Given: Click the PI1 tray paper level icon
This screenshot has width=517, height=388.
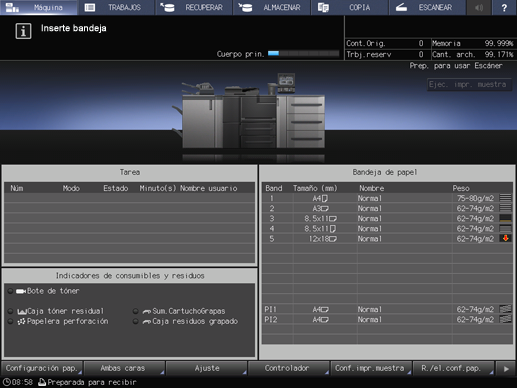Looking at the screenshot, I should [506, 309].
